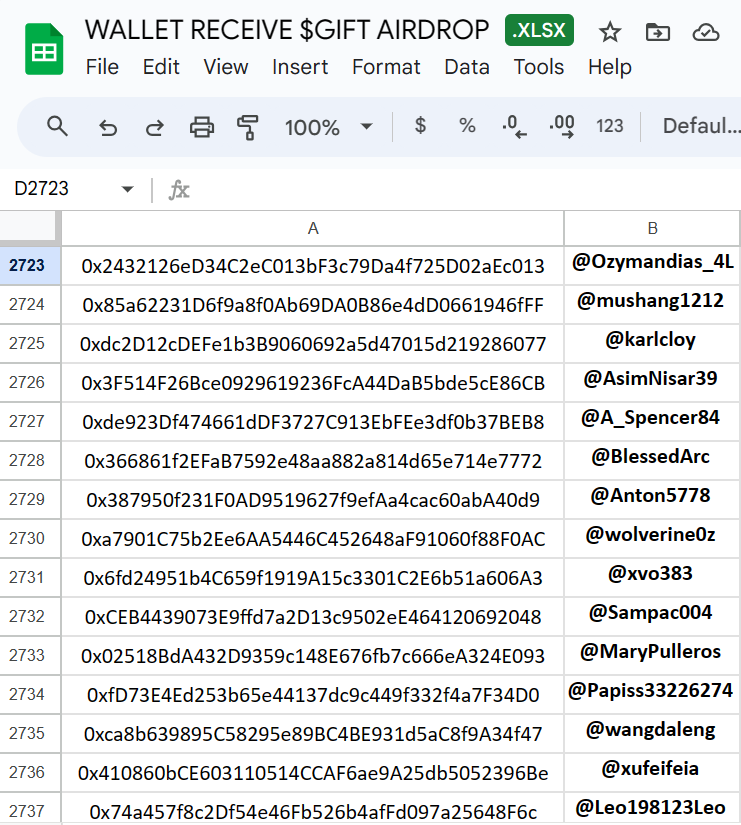Open the Default font dropdown
Screen dimensions: 741x825
point(701,126)
